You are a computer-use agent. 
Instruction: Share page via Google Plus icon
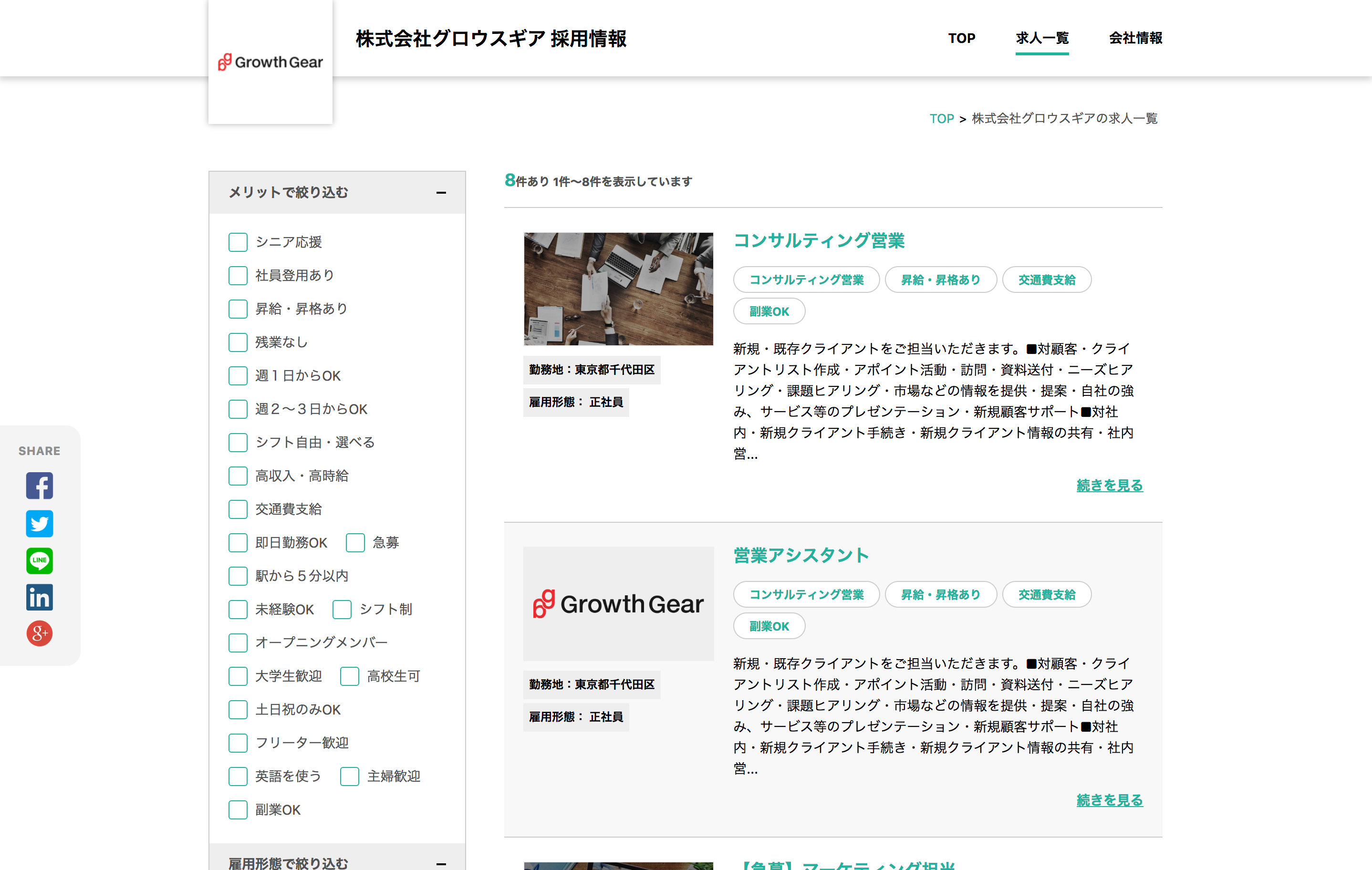pos(39,633)
